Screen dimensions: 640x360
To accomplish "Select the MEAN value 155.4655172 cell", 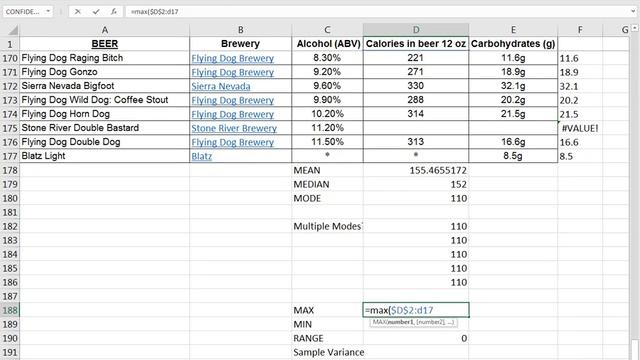I will point(416,170).
